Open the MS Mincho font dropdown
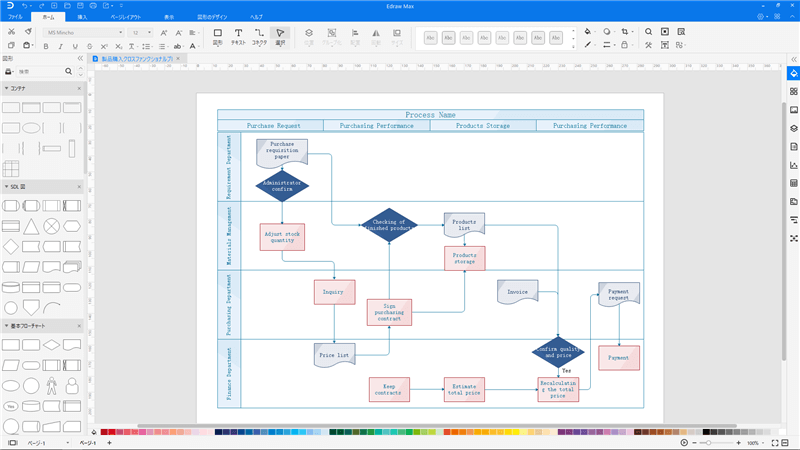This screenshot has height=450, width=800. [83, 32]
